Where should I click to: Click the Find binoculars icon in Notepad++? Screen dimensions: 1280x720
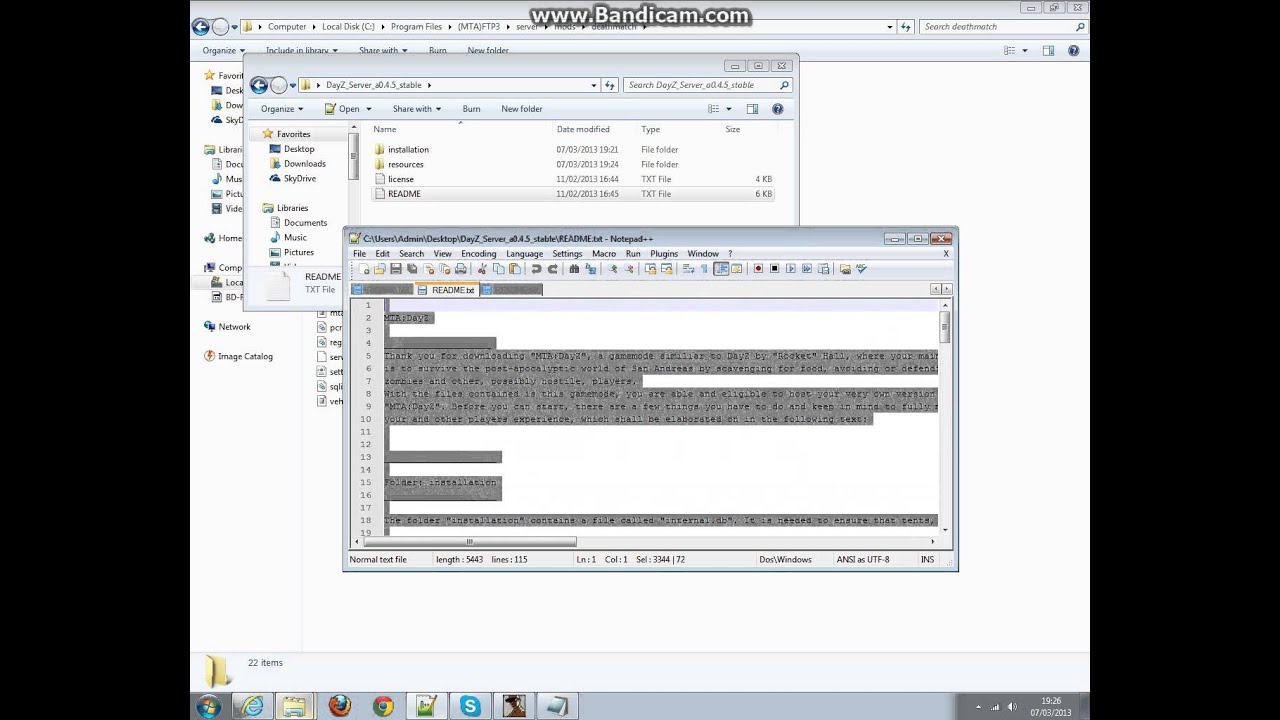(574, 269)
